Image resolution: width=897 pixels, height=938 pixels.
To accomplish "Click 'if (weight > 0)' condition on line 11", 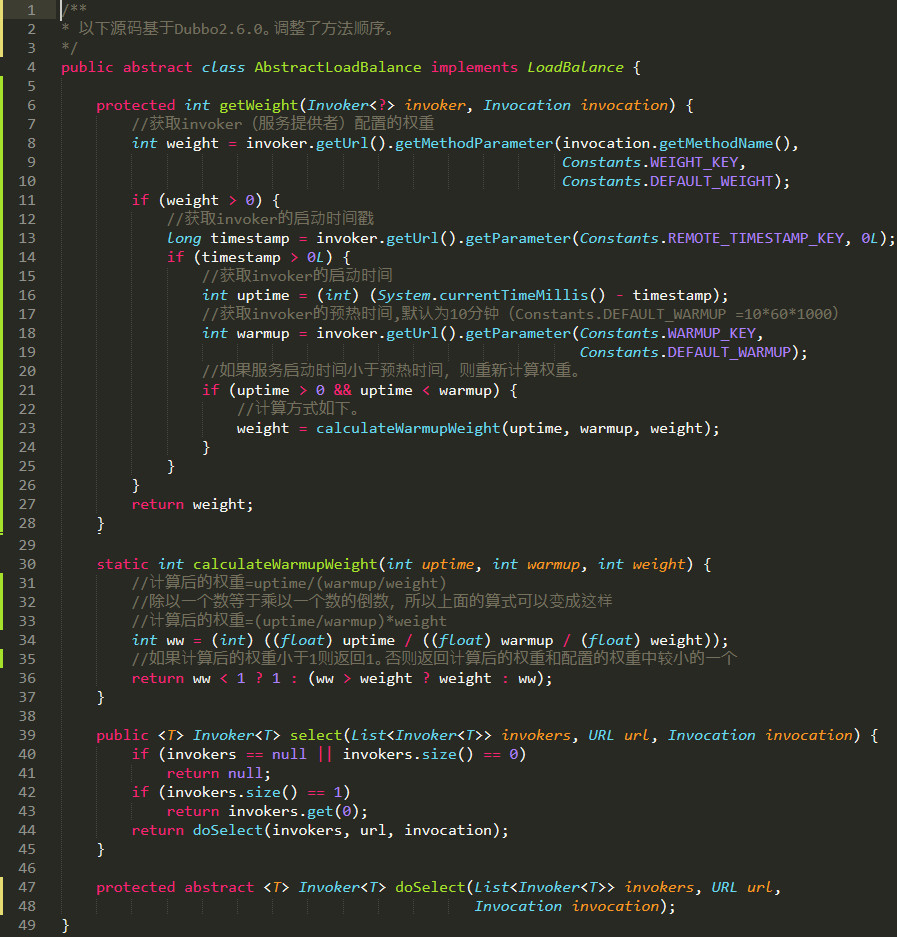I will 197,200.
